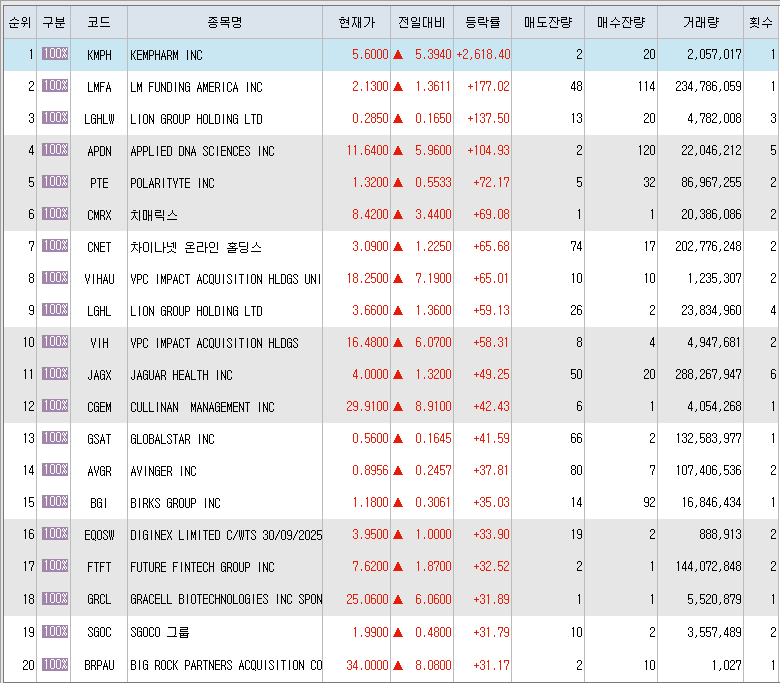
Task: Open 차이나넷 온라인 홀딩스 stock name
Action: pos(195,247)
